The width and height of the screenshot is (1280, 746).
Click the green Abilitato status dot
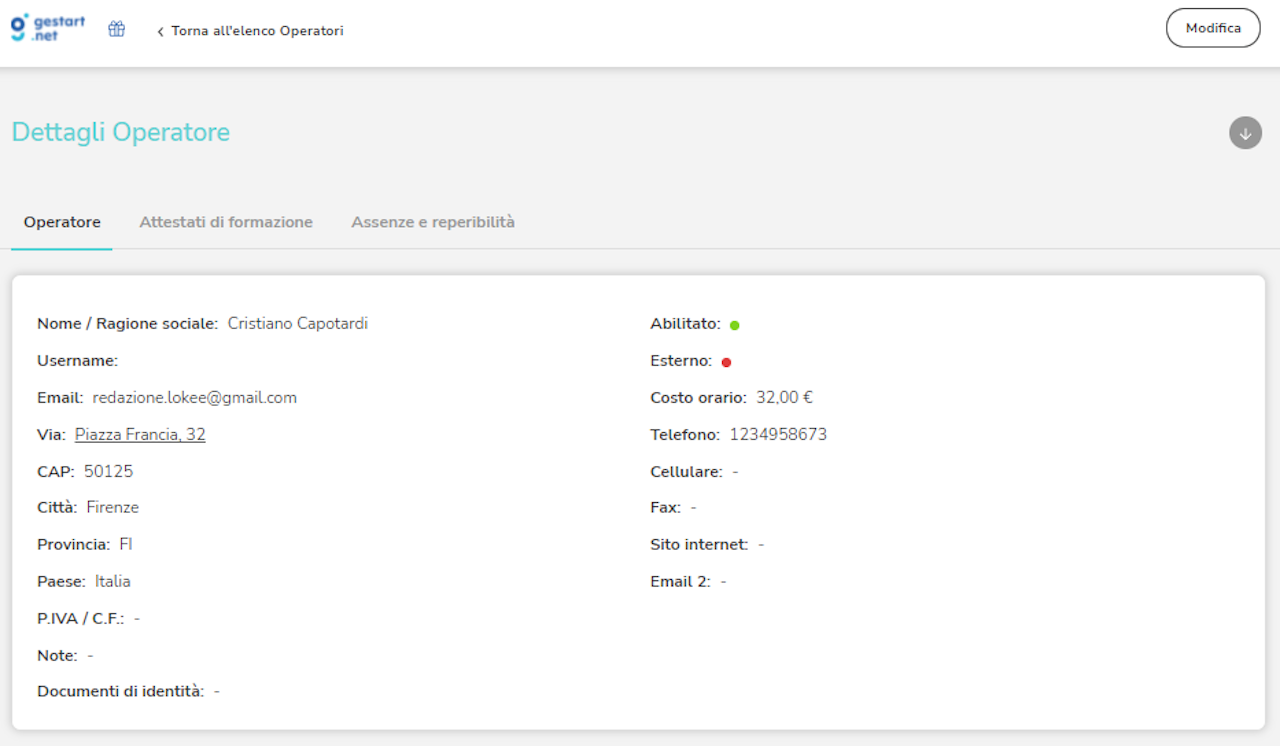tap(735, 325)
